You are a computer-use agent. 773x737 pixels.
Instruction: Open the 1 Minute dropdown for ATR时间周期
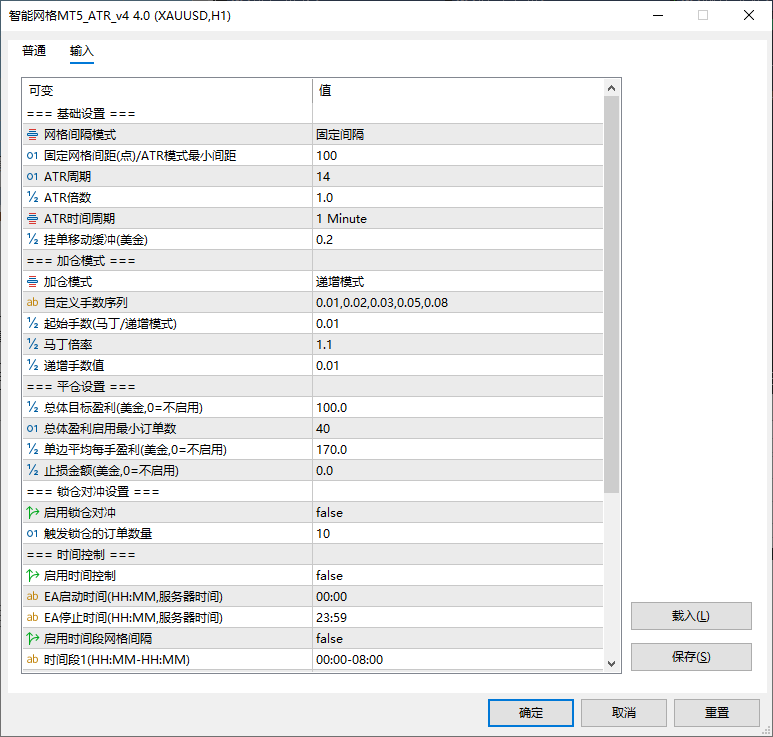(x=458, y=218)
